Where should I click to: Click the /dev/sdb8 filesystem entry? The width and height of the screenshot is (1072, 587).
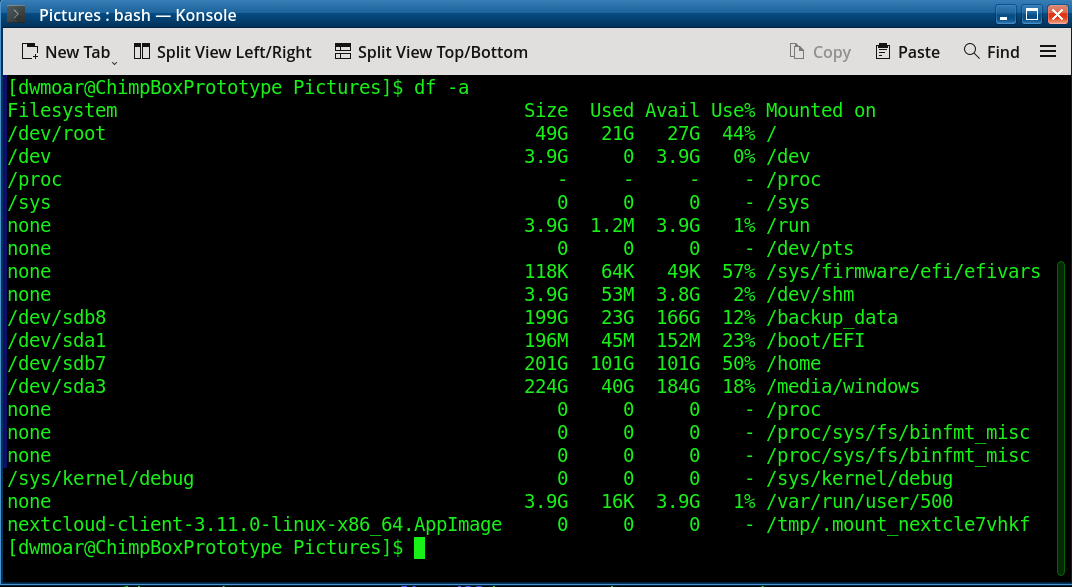pyautogui.click(x=57, y=318)
